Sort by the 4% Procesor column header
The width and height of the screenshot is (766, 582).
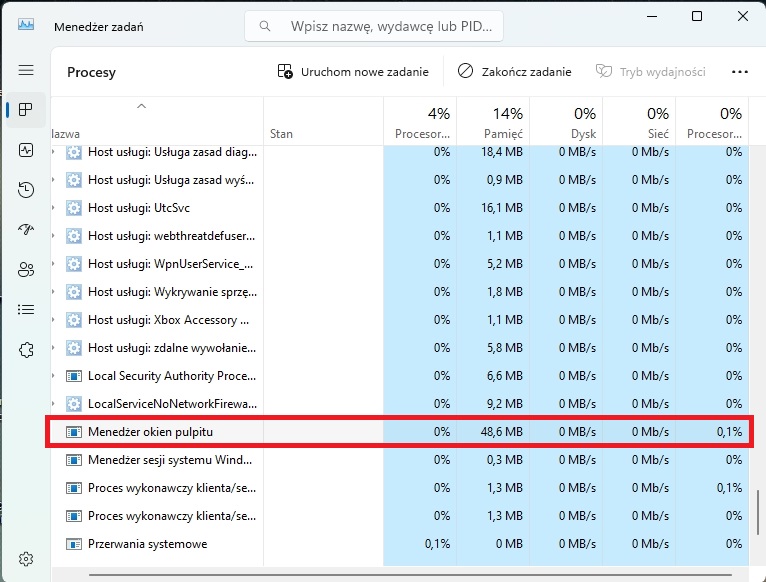pyautogui.click(x=420, y=121)
